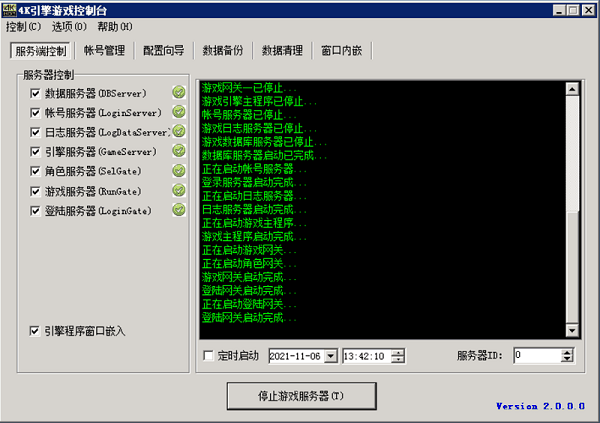The height and width of the screenshot is (423, 600).
Task: Increase the time value with up spinner
Action: click(x=399, y=351)
